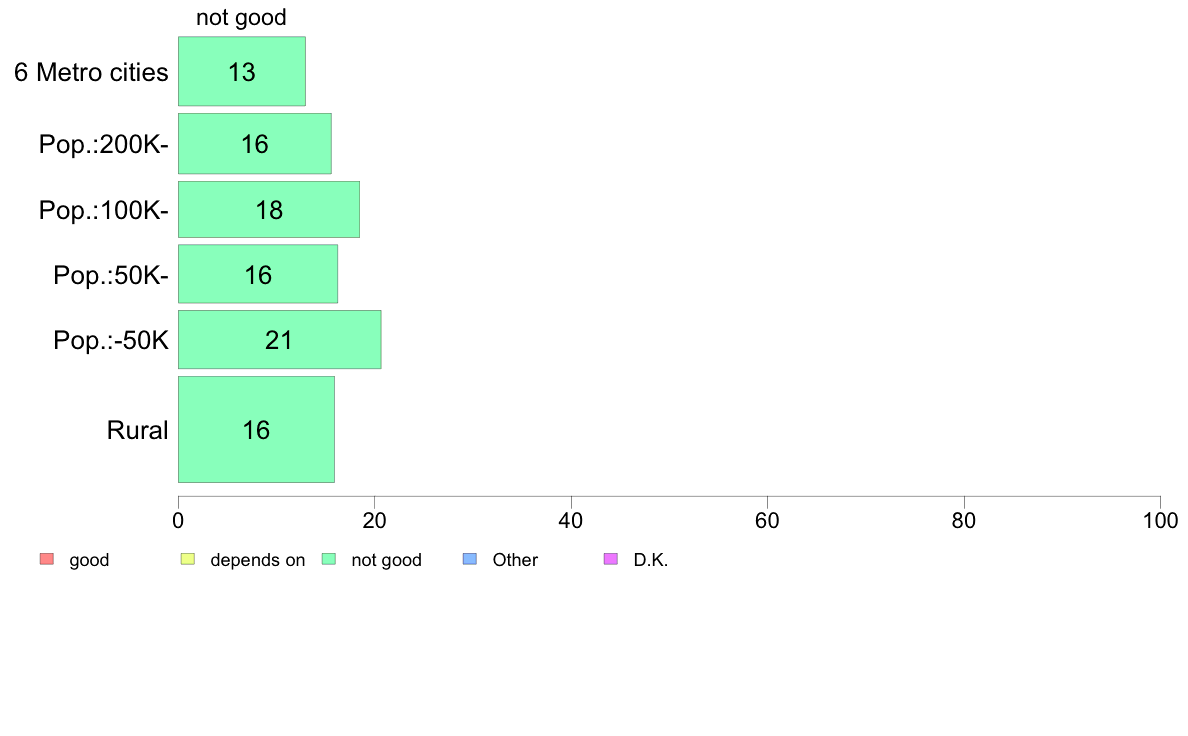The height and width of the screenshot is (736, 1188).
Task: Click the 100 tick on the axis
Action: [x=1160, y=520]
